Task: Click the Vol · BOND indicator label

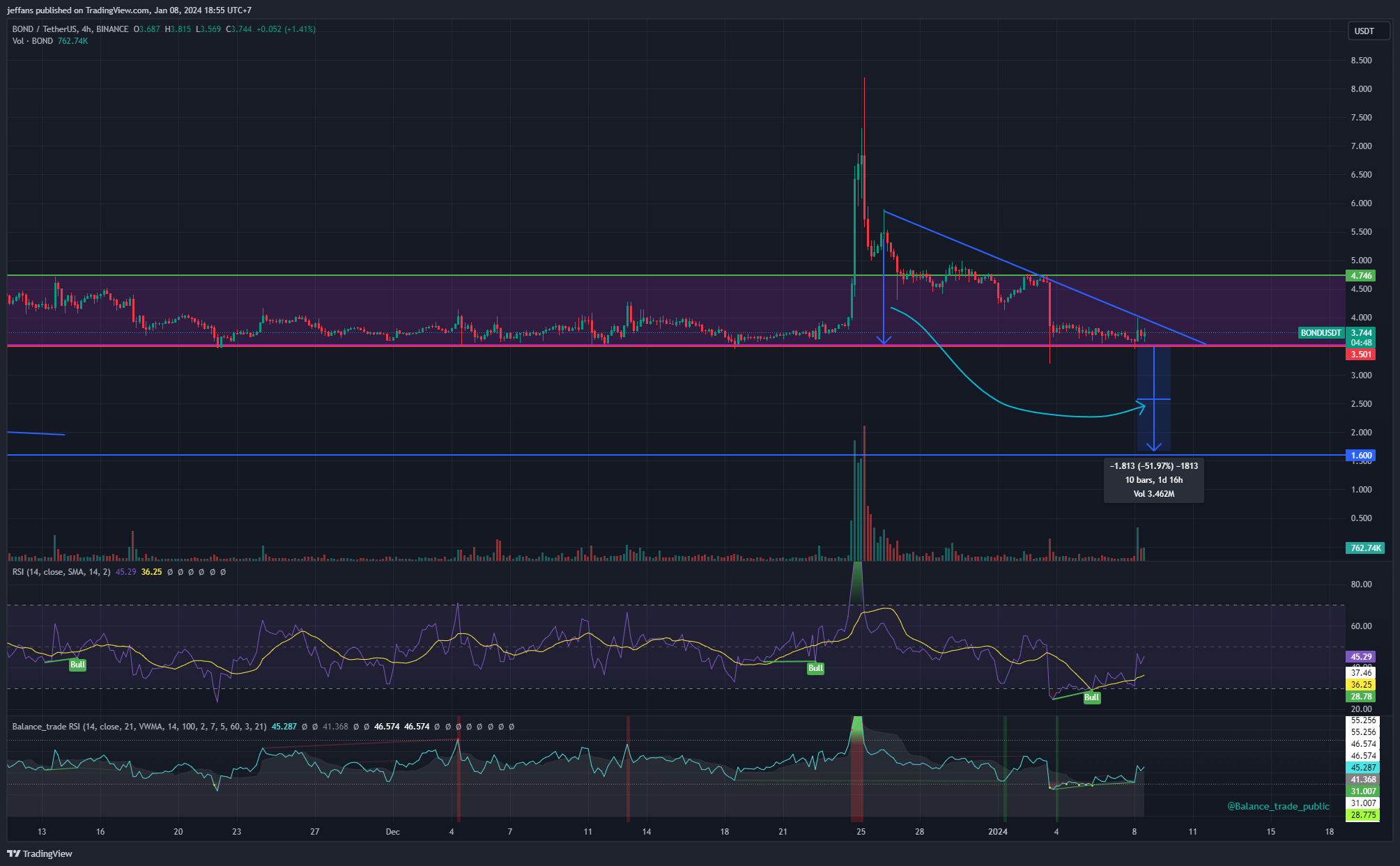Action: tap(33, 41)
